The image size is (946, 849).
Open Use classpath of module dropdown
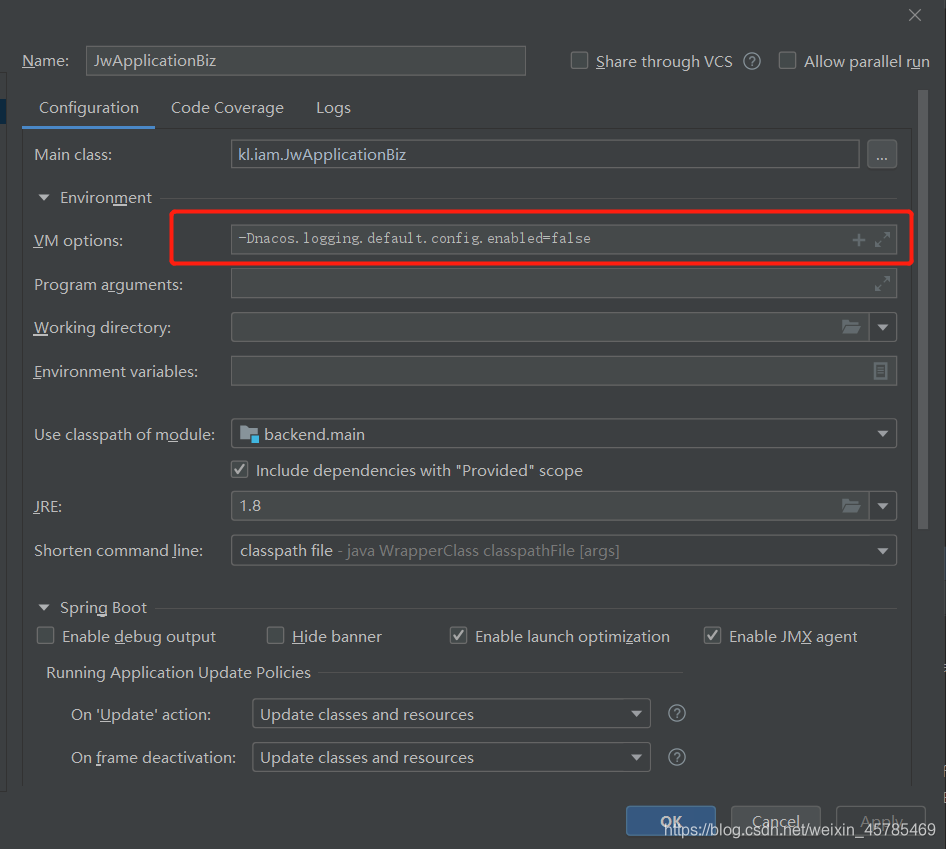point(883,434)
